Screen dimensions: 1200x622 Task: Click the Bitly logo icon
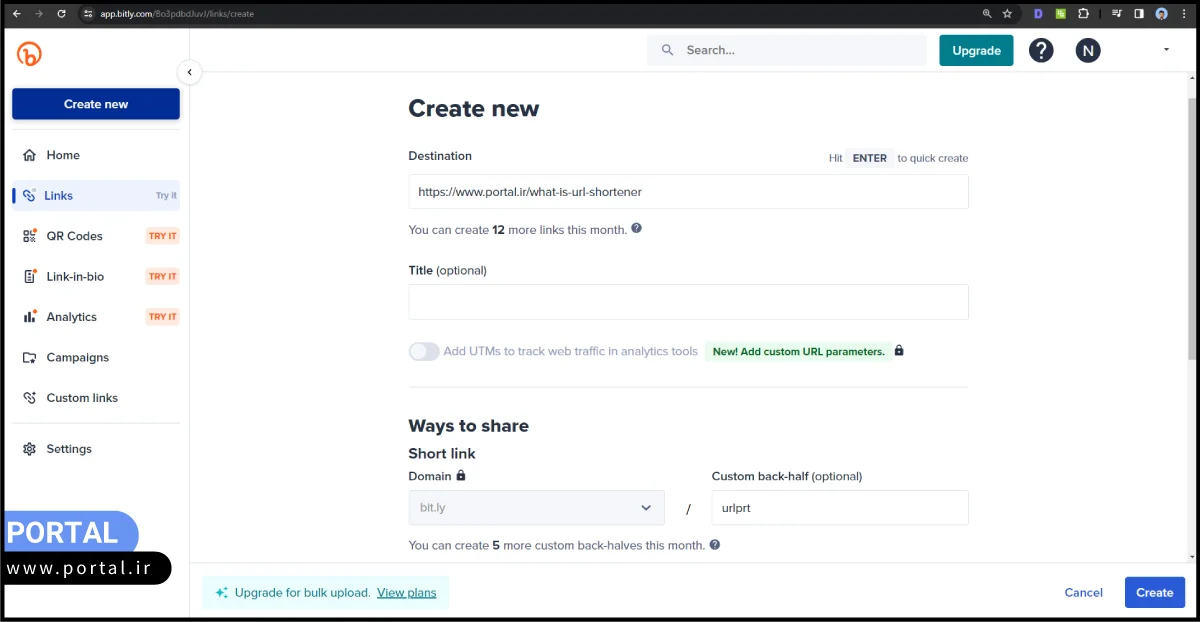click(29, 54)
